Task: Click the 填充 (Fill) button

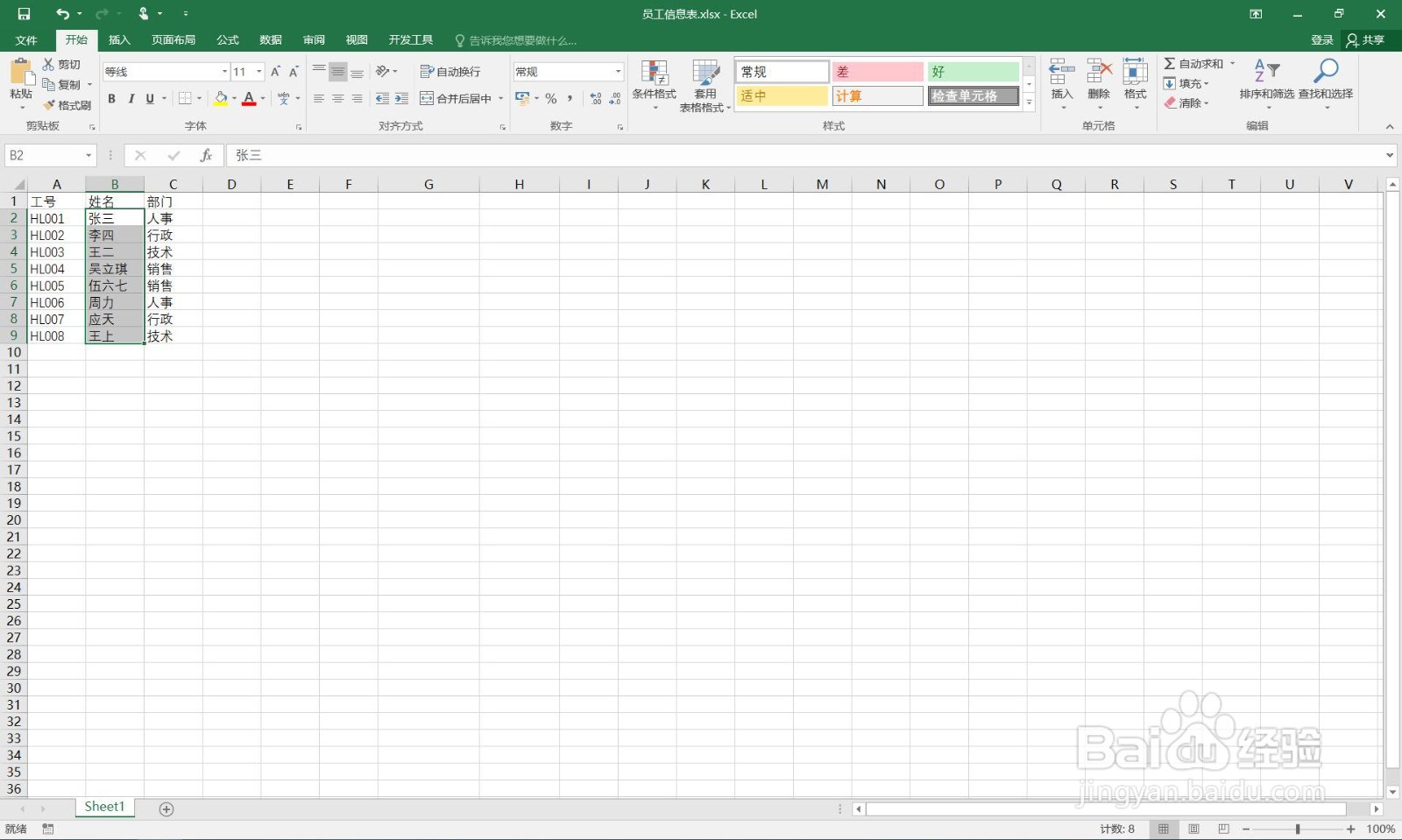Action: point(1186,84)
